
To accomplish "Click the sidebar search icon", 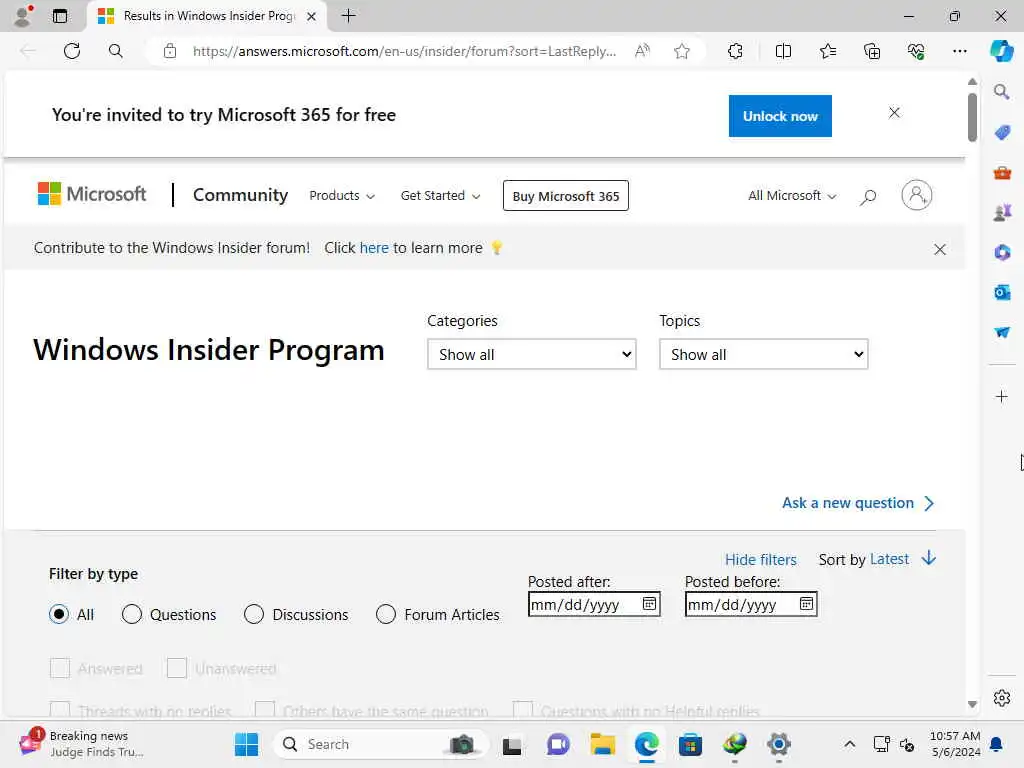I will pos(1002,92).
